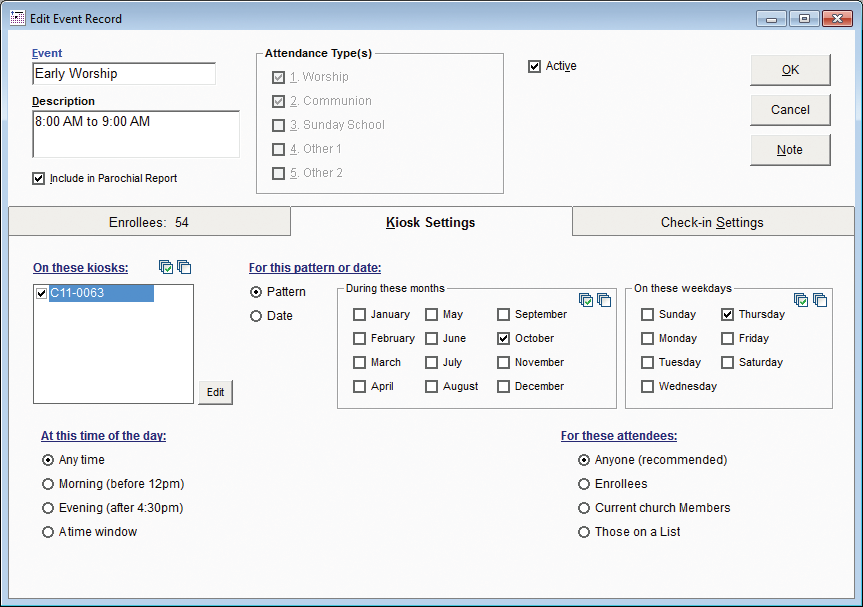Click deselect-all icon in On these weekdays
Viewport: 863px width, 607px height.
pyautogui.click(x=820, y=300)
